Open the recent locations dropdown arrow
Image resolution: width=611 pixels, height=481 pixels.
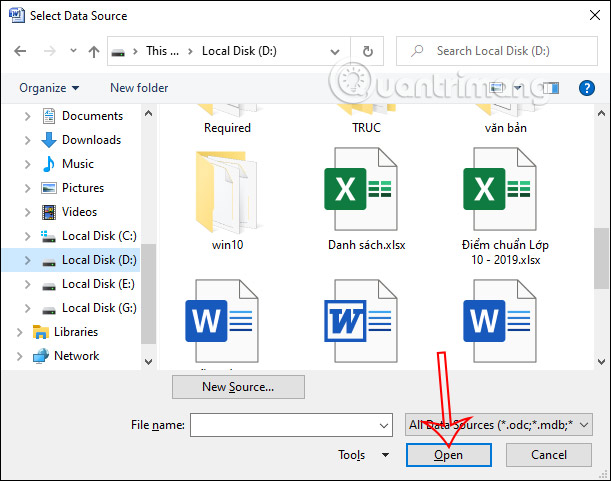pyautogui.click(x=73, y=51)
